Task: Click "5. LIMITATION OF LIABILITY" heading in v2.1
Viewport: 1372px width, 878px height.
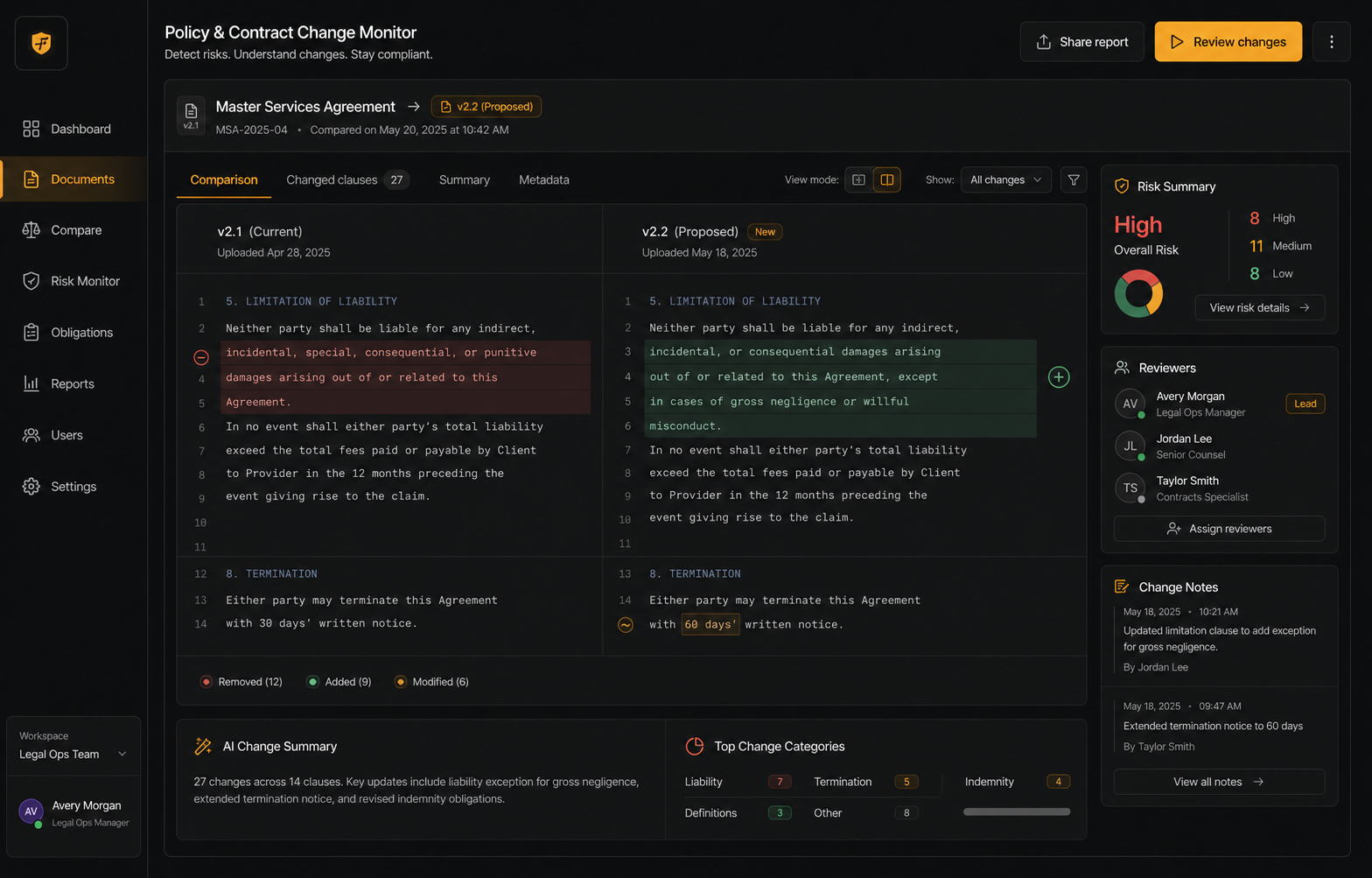Action: pos(311,301)
